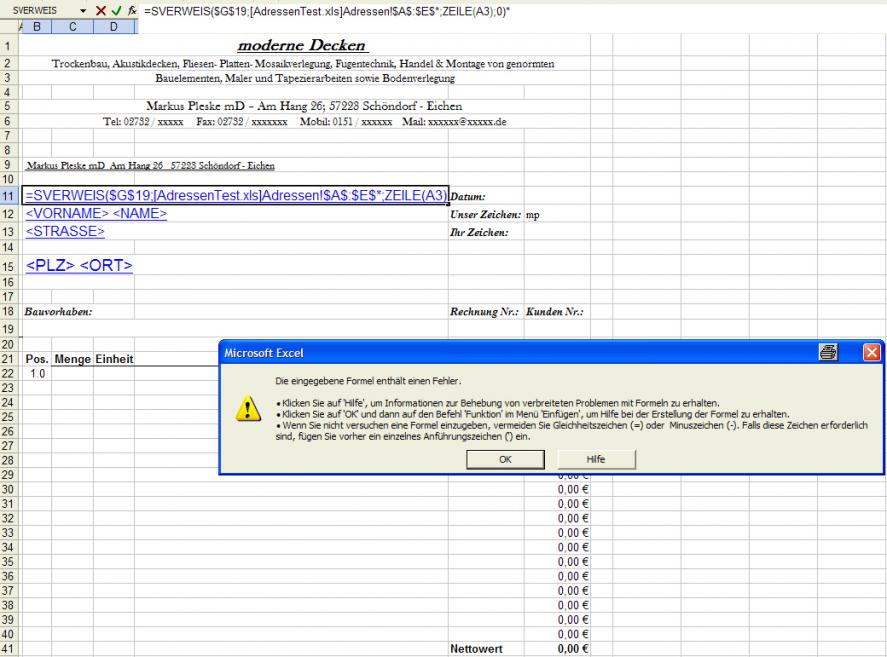The width and height of the screenshot is (887, 657).
Task: Click the 'Bauelementen, Maler und Tapezierarbeiten' line
Action: 305,78
